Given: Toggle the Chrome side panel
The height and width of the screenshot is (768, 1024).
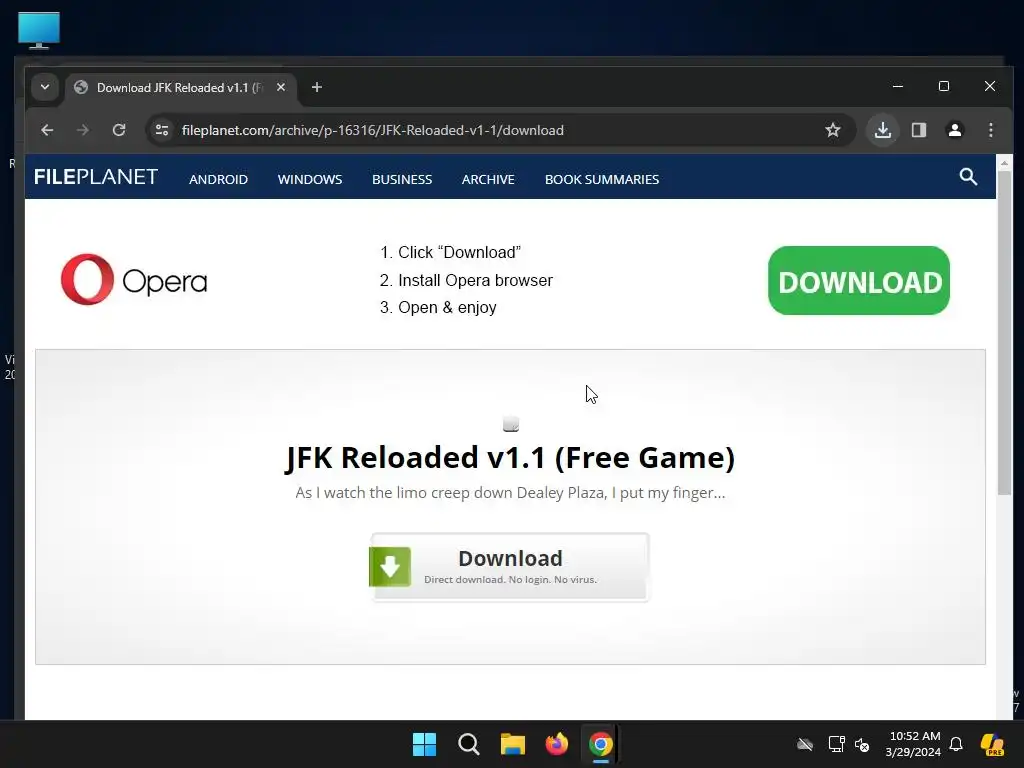Looking at the screenshot, I should point(919,130).
